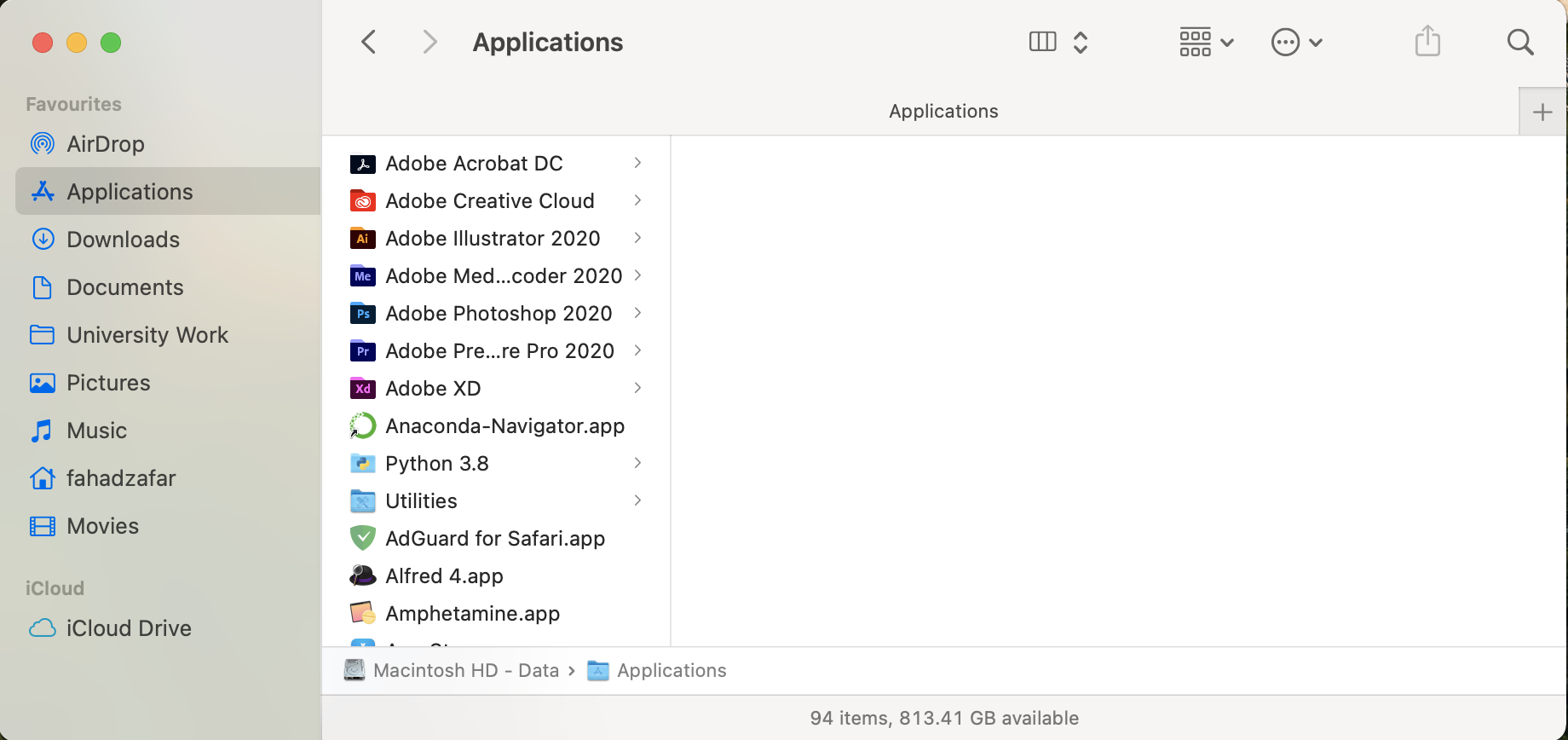Open Downloads from sidebar
Image resolution: width=1568 pixels, height=740 pixels.
click(168, 240)
